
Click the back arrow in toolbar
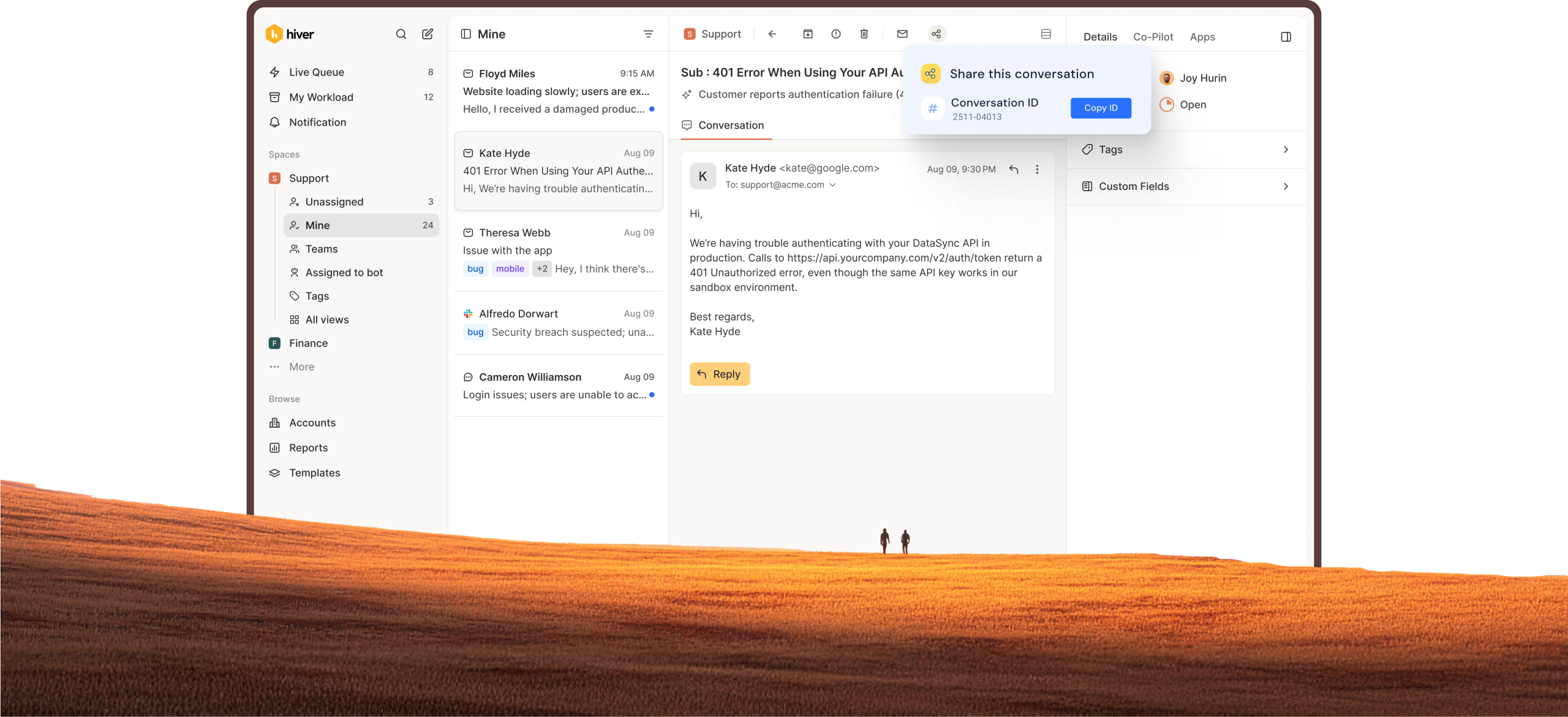[x=772, y=34]
